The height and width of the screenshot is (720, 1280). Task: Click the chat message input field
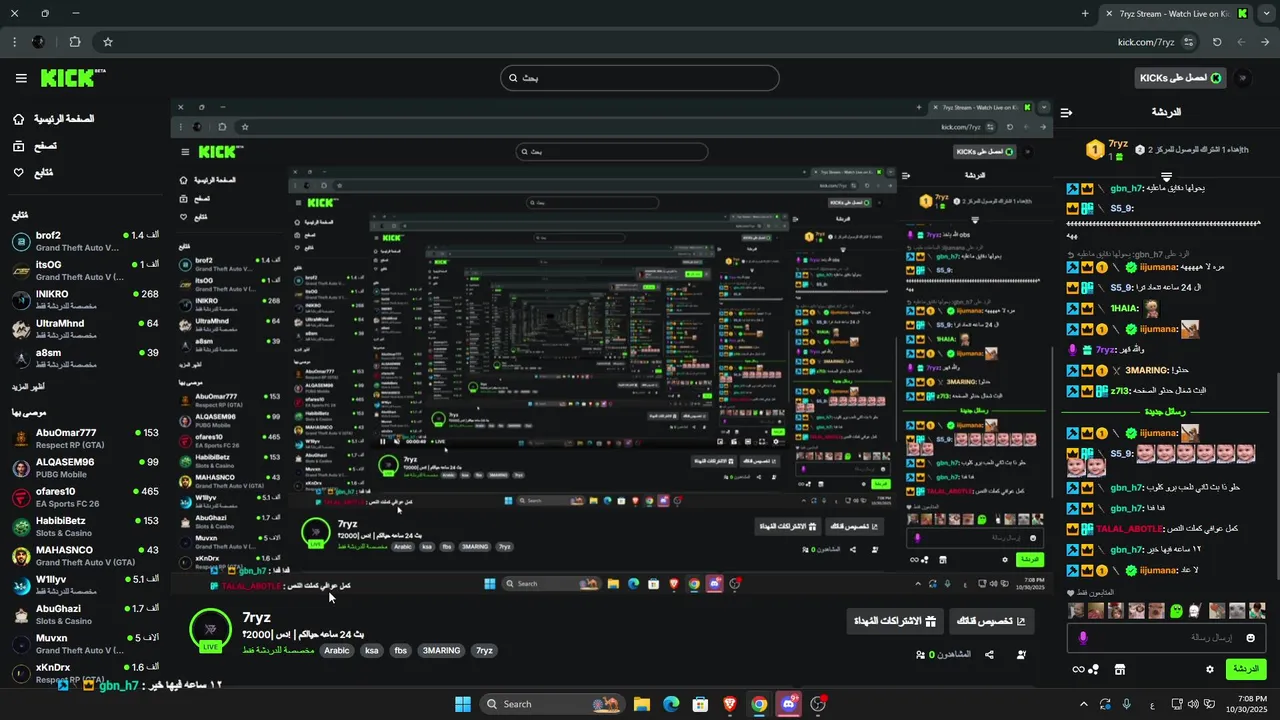tap(1166, 637)
